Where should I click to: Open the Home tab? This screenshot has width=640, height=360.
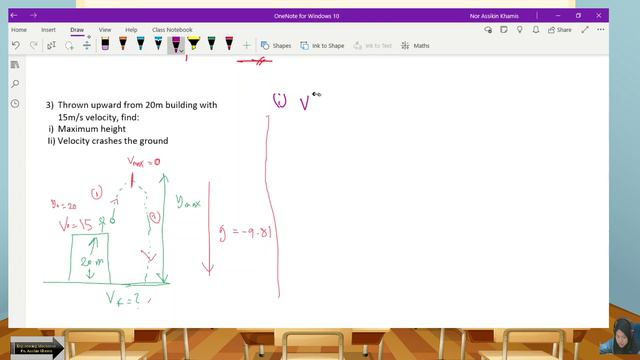19,30
